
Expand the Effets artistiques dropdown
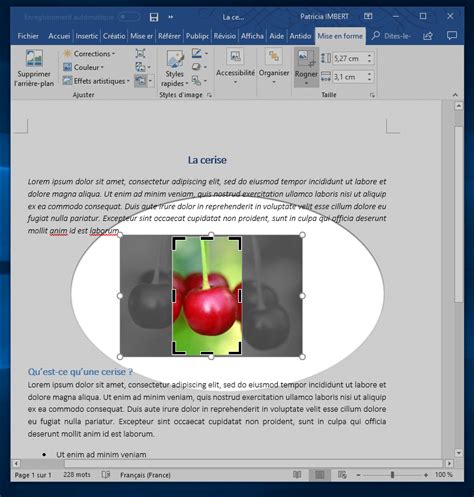pos(128,81)
